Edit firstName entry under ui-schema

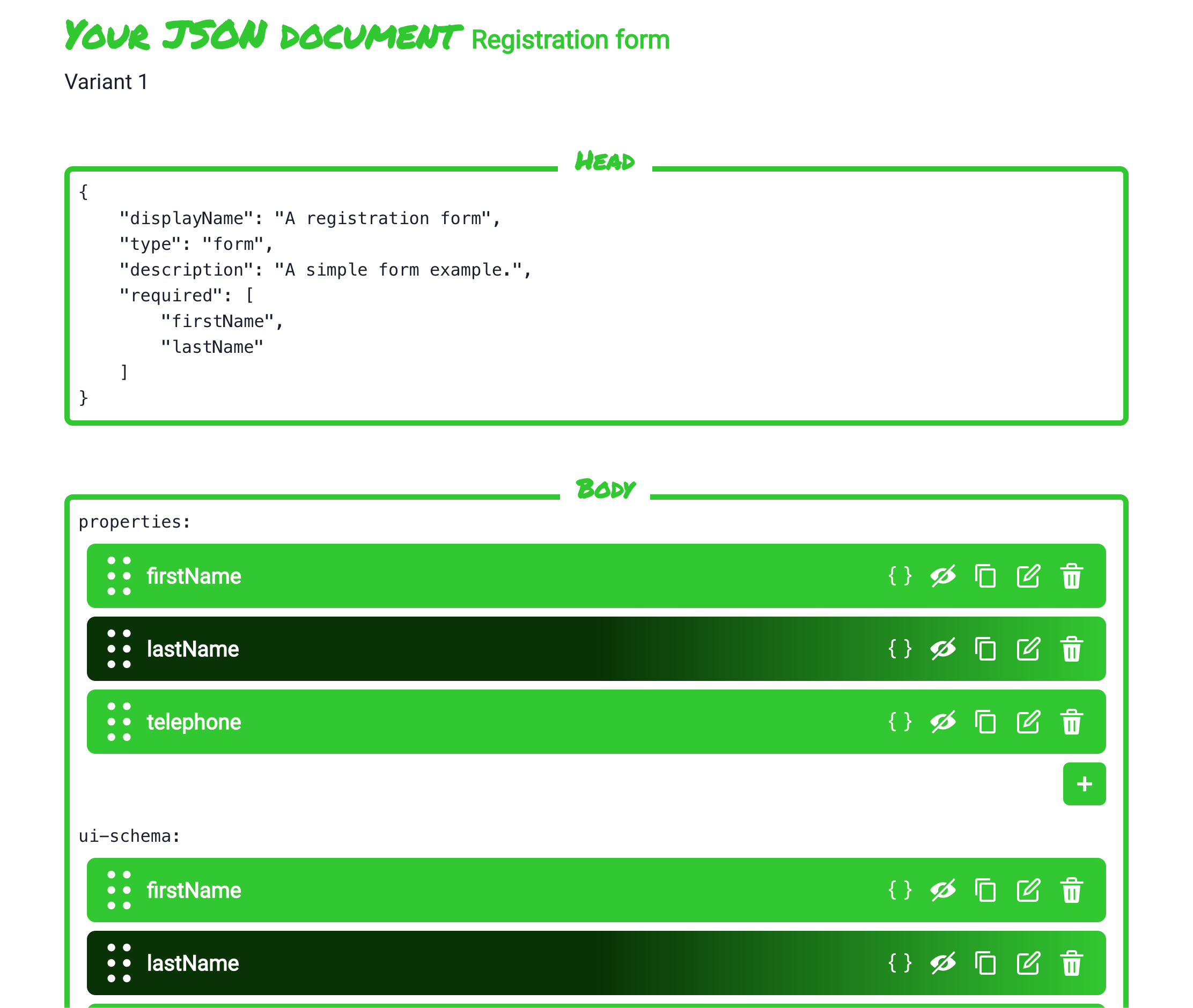coord(1028,890)
